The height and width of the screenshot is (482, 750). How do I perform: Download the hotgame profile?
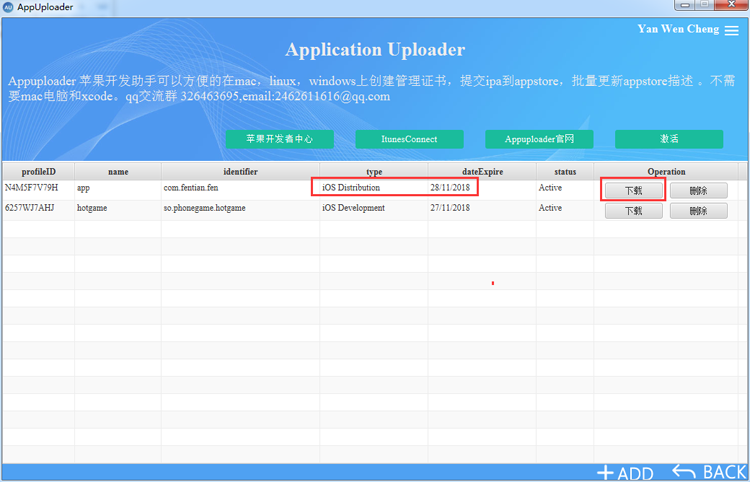click(x=634, y=211)
